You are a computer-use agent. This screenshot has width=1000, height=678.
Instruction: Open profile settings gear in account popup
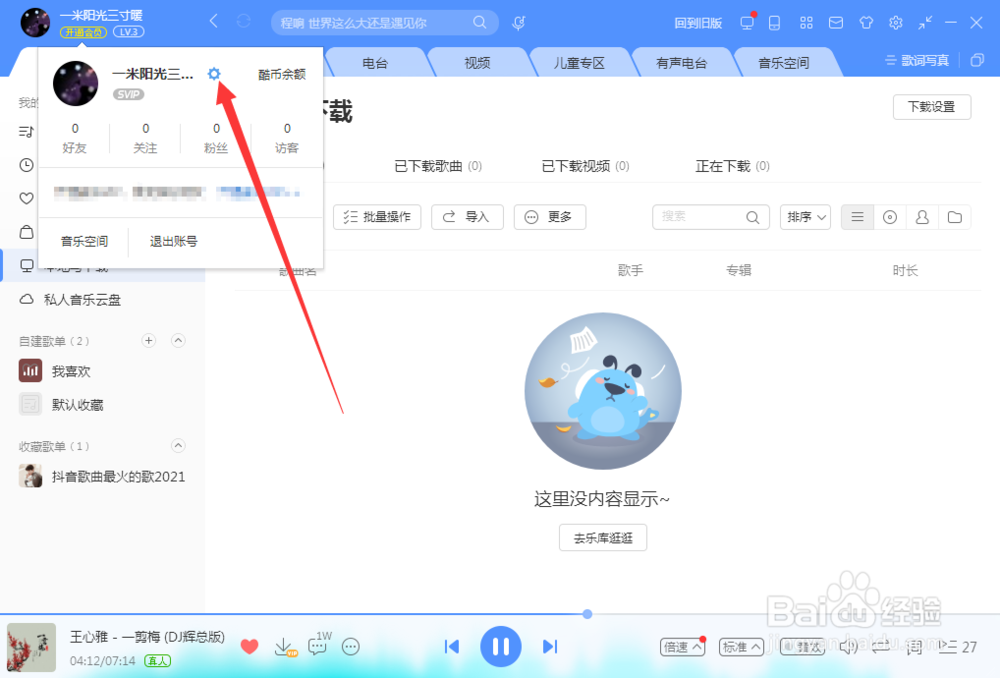214,74
